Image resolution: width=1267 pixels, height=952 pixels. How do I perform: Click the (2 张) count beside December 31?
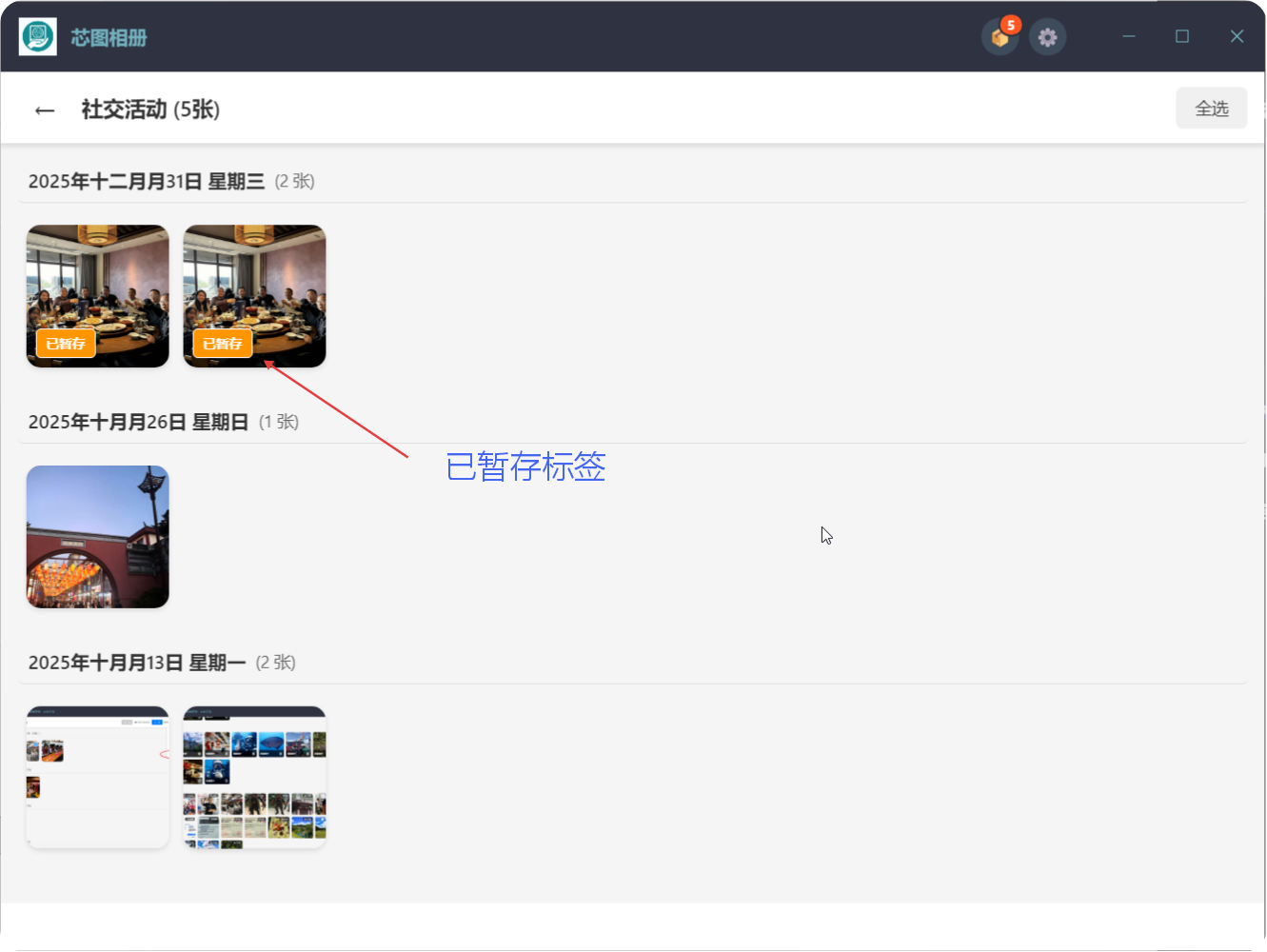pyautogui.click(x=297, y=181)
